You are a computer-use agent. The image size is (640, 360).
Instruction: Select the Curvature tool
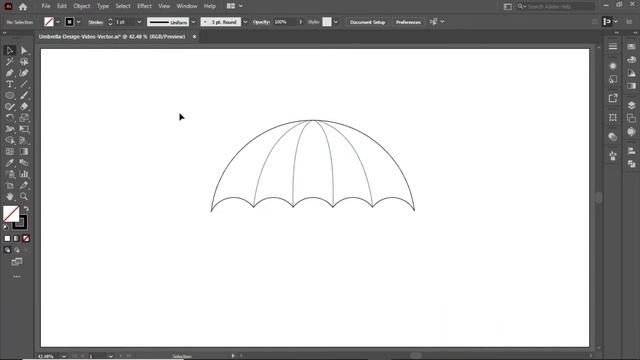tap(24, 73)
